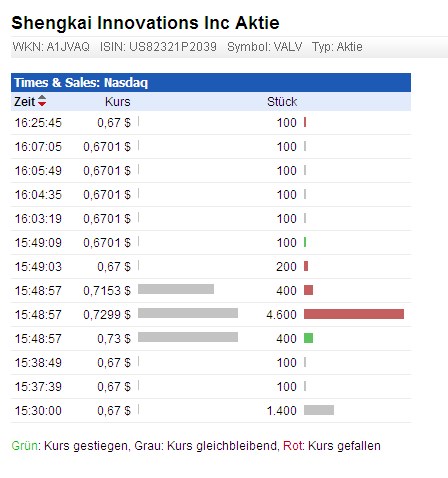Click the green volume bar at price 0,73 $

point(308,338)
